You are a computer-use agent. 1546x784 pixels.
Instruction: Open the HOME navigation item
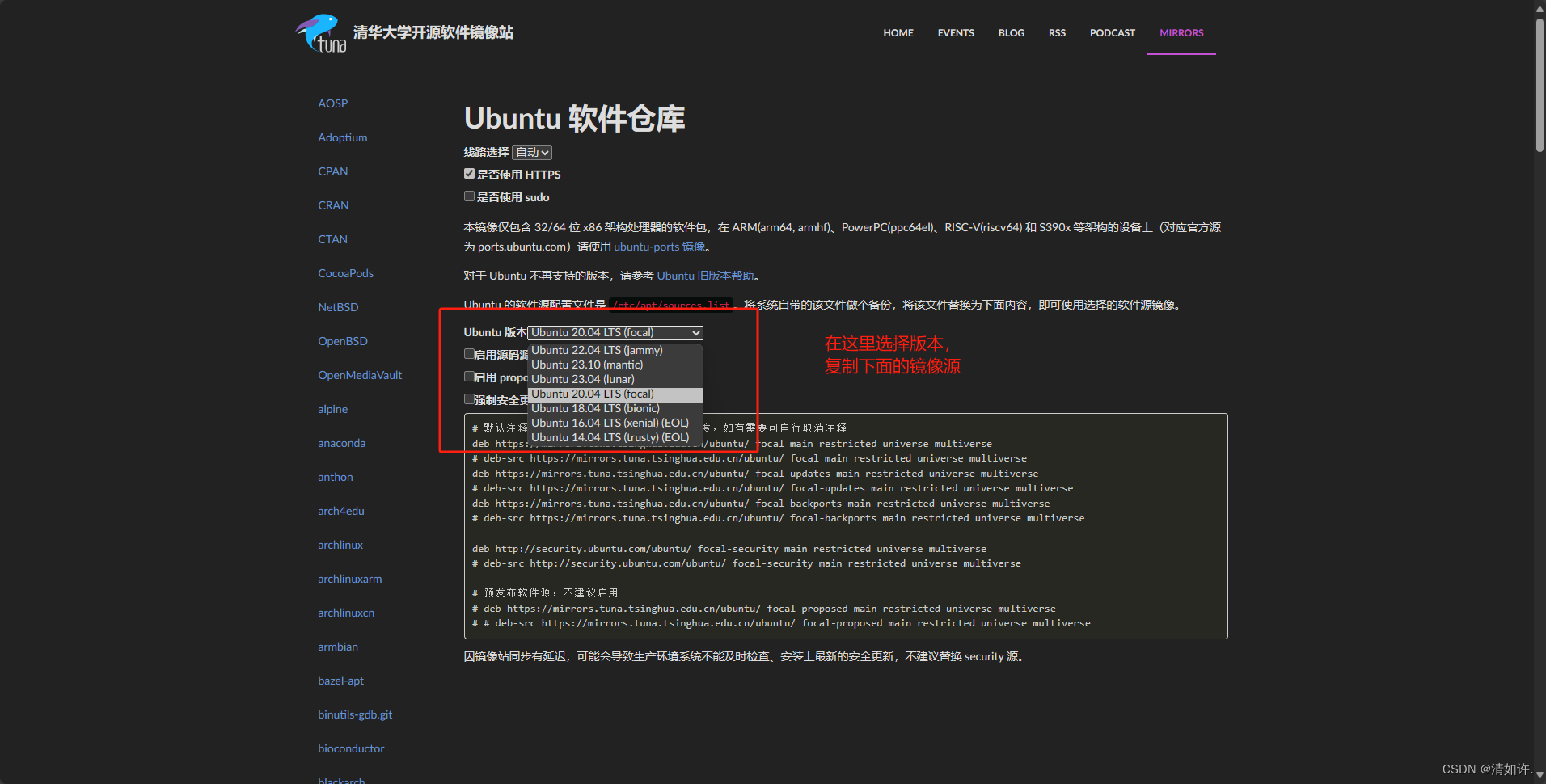tap(898, 33)
